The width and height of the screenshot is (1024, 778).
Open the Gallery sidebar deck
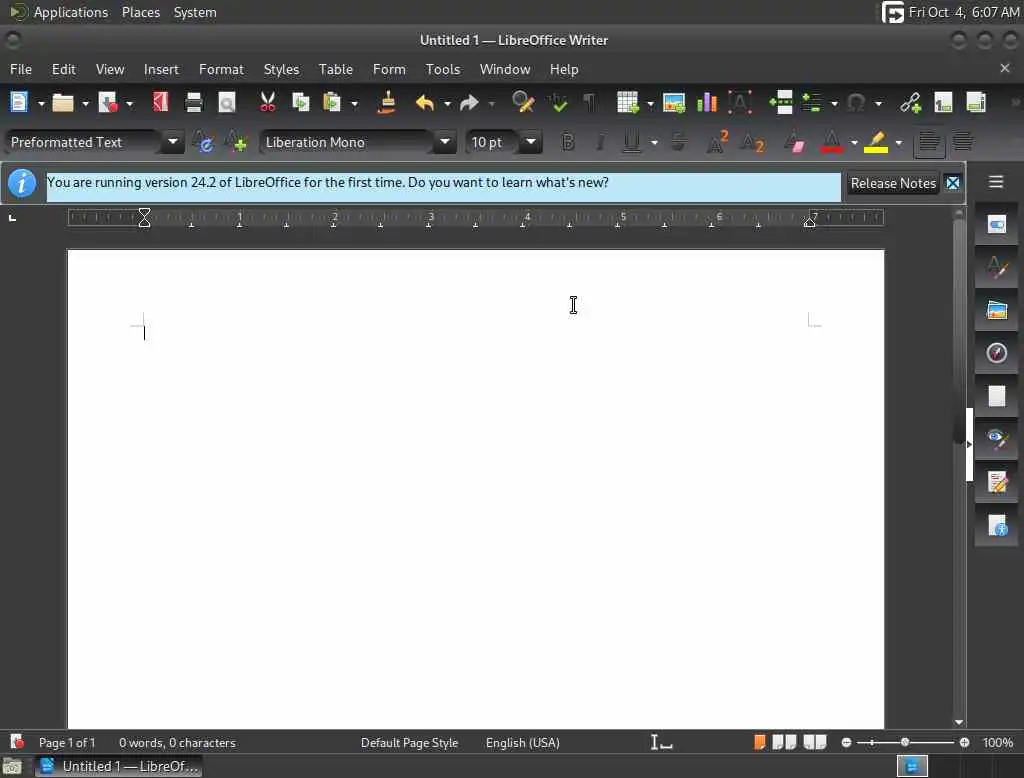pos(996,310)
